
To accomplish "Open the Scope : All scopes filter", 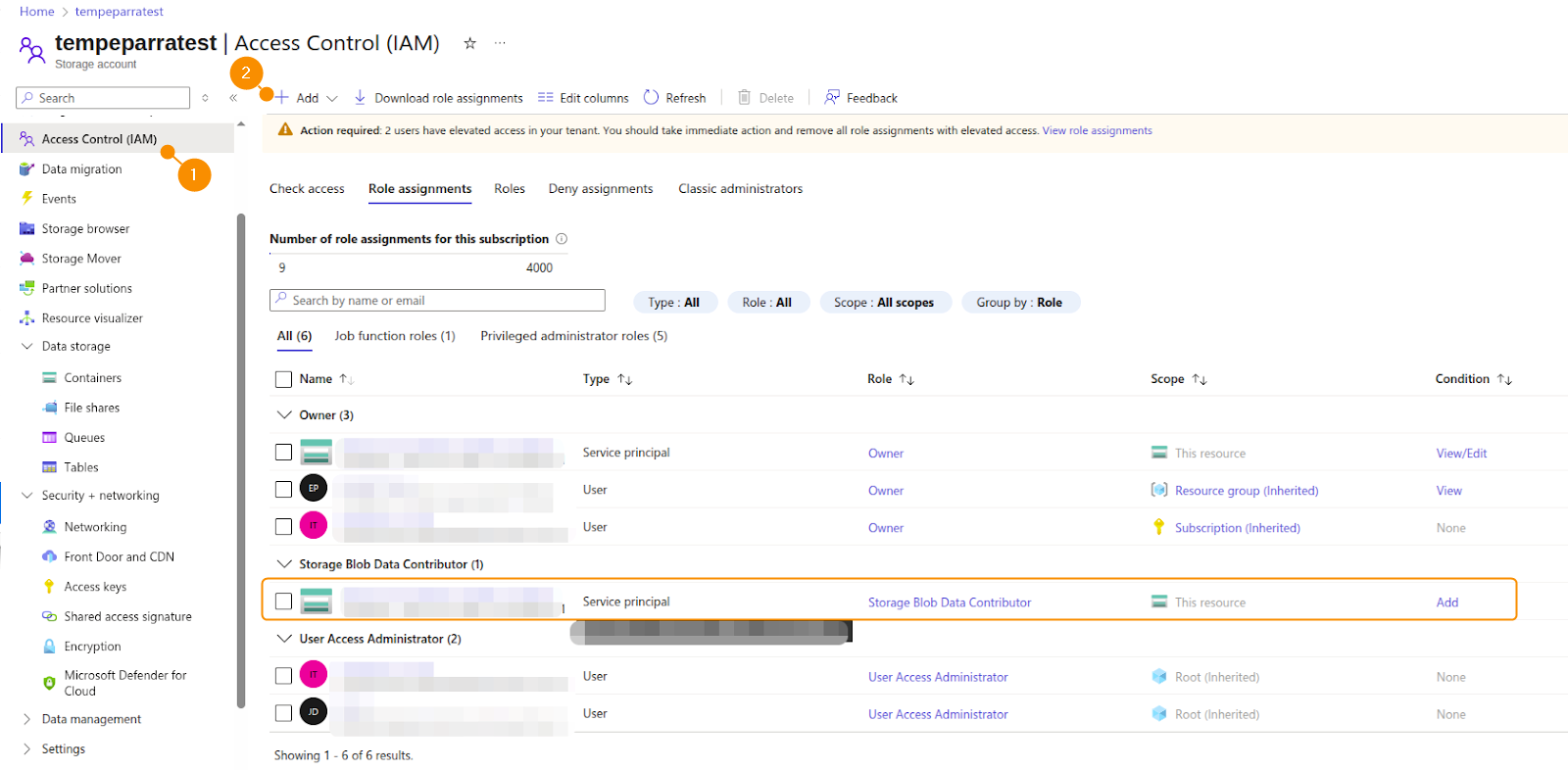I will [x=883, y=303].
